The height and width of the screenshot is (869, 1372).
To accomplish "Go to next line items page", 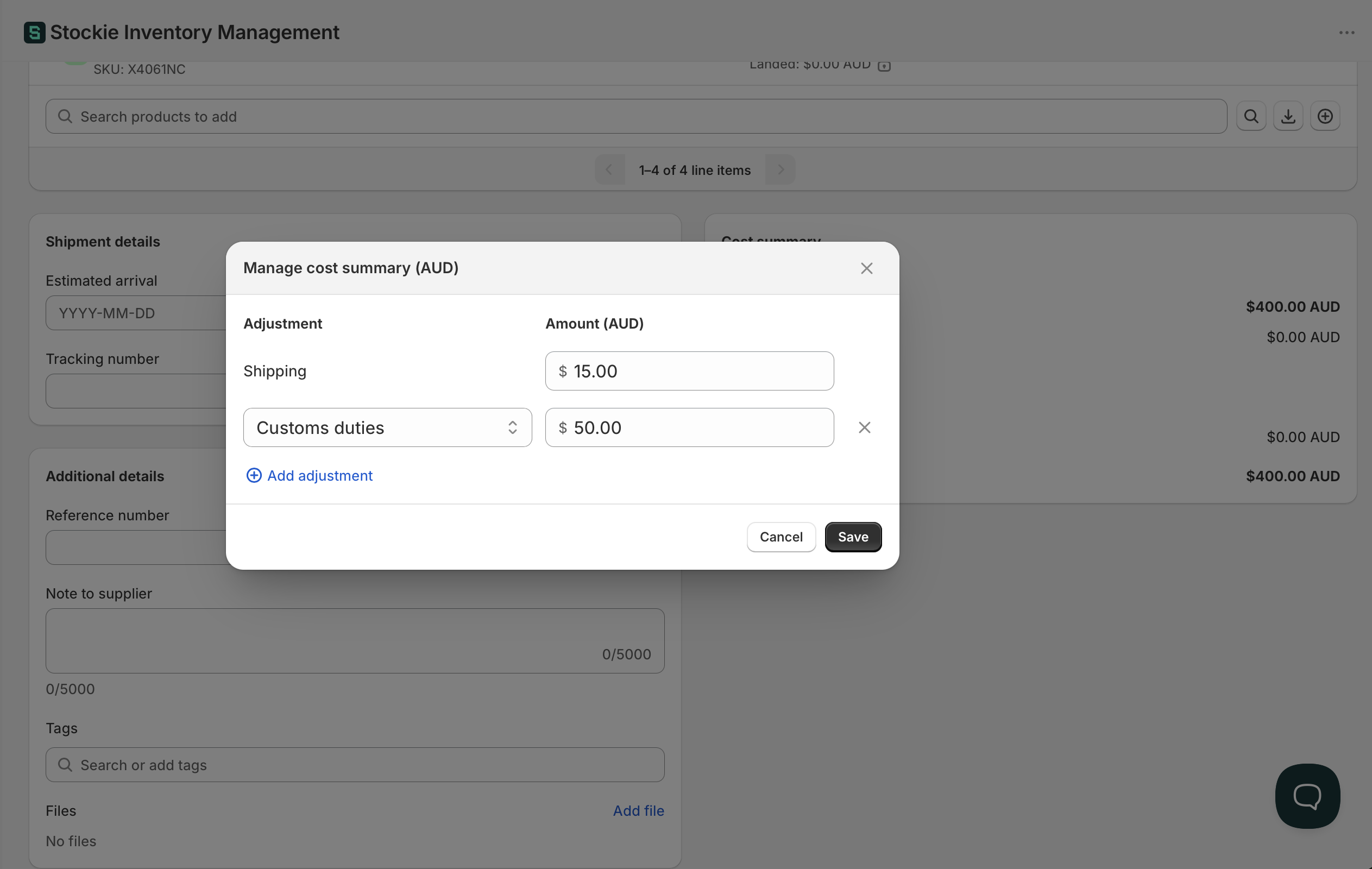I will [x=780, y=170].
